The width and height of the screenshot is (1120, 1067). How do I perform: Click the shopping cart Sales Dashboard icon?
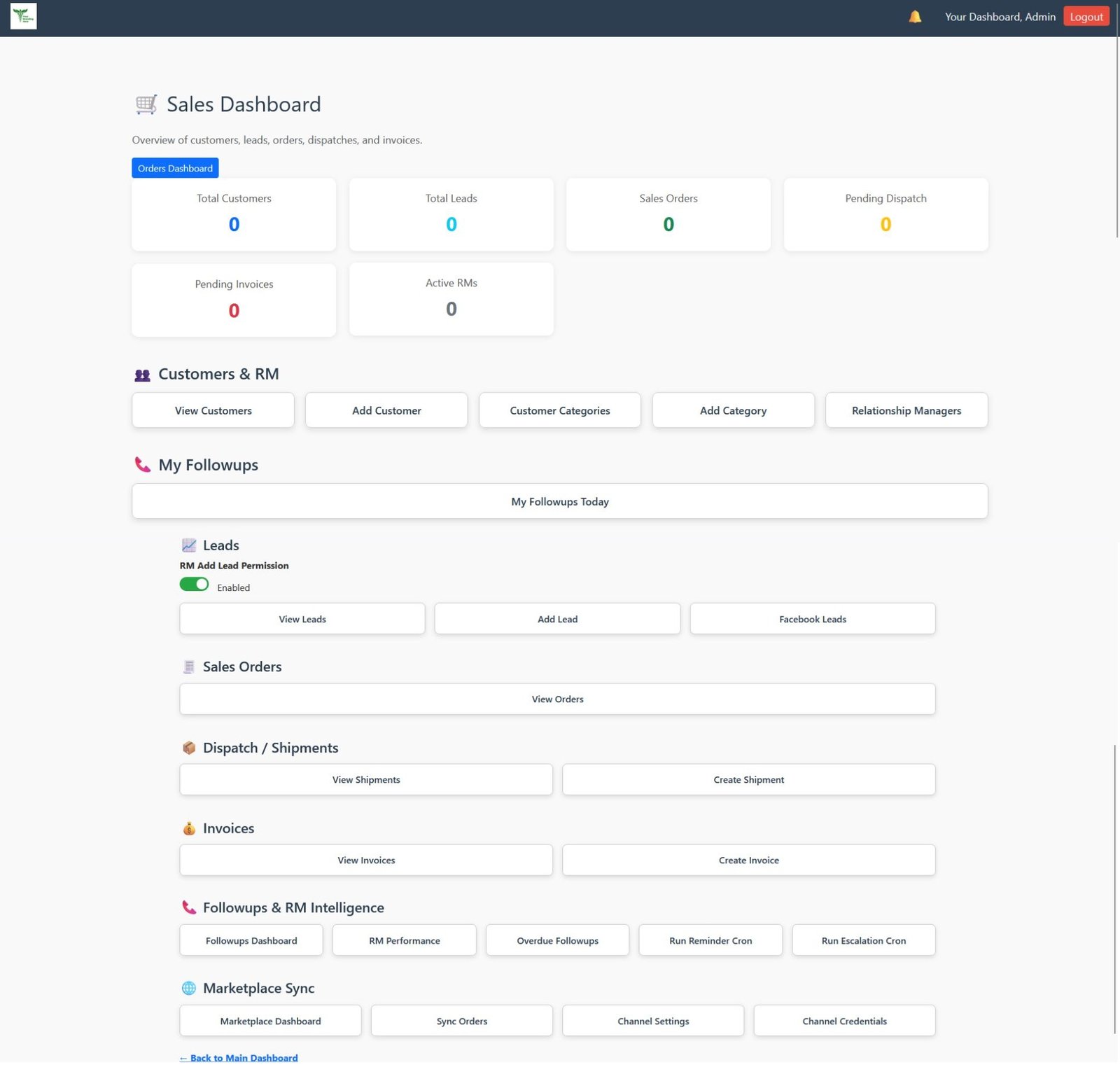[x=146, y=104]
